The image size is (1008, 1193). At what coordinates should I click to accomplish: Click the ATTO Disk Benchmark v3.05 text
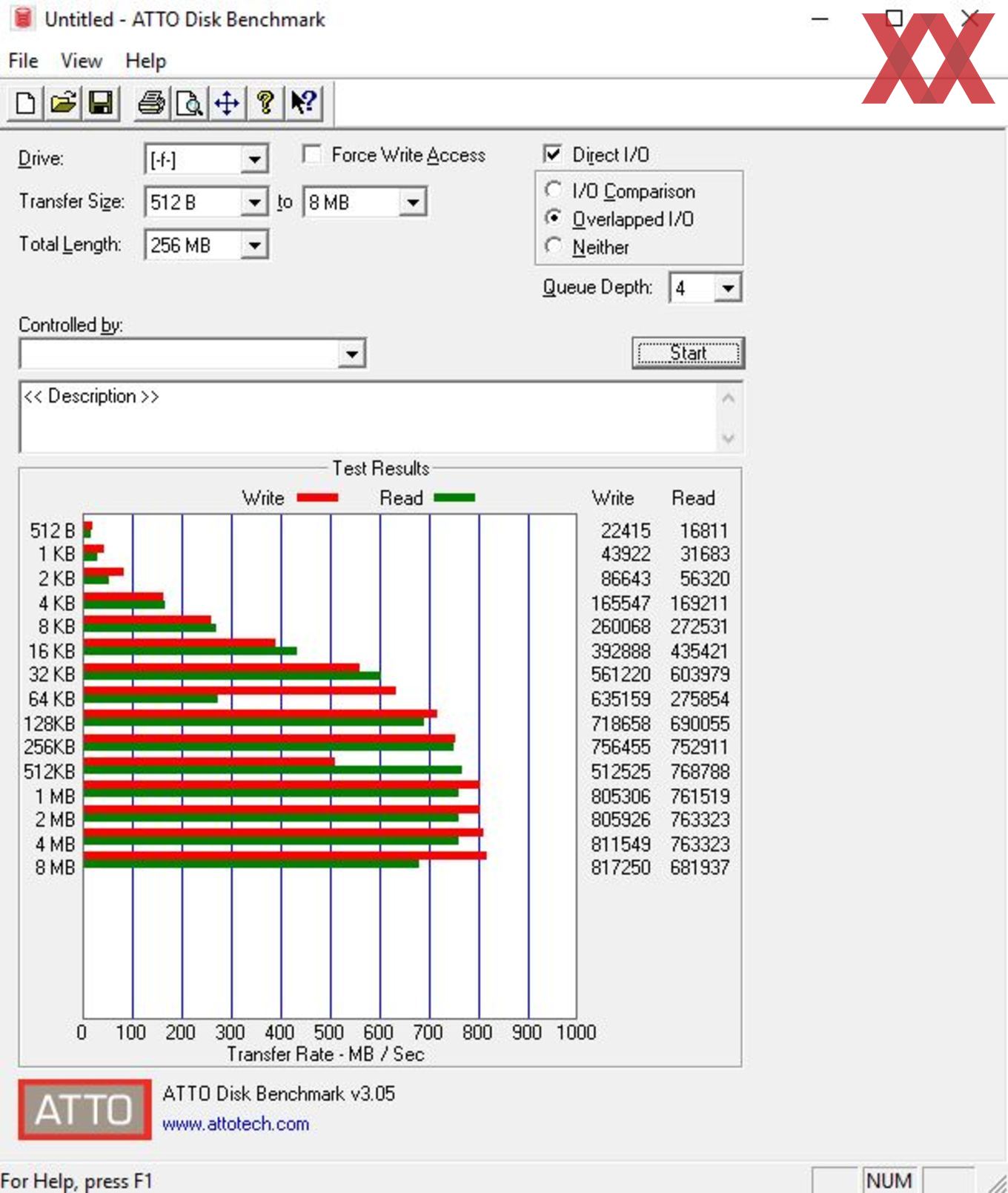pos(279,1094)
